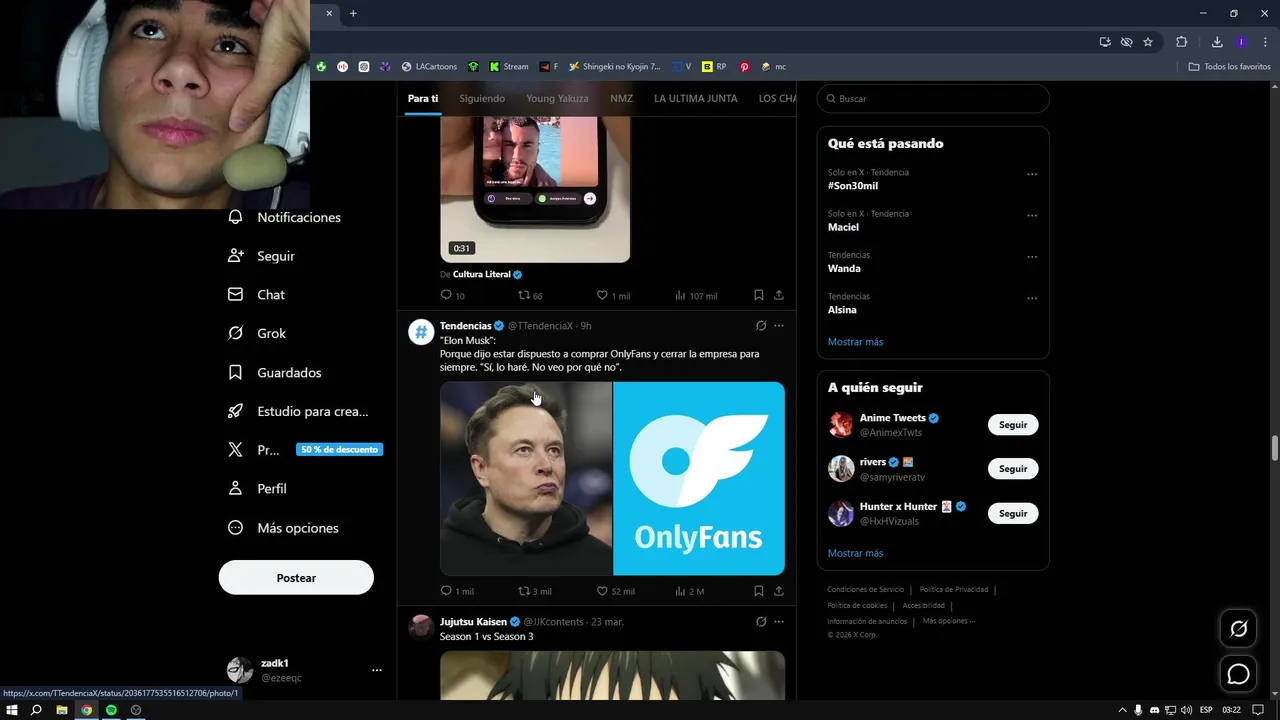The height and width of the screenshot is (720, 1280).
Task: Open Shingeki no Kyojin bookmark
Action: tap(614, 67)
